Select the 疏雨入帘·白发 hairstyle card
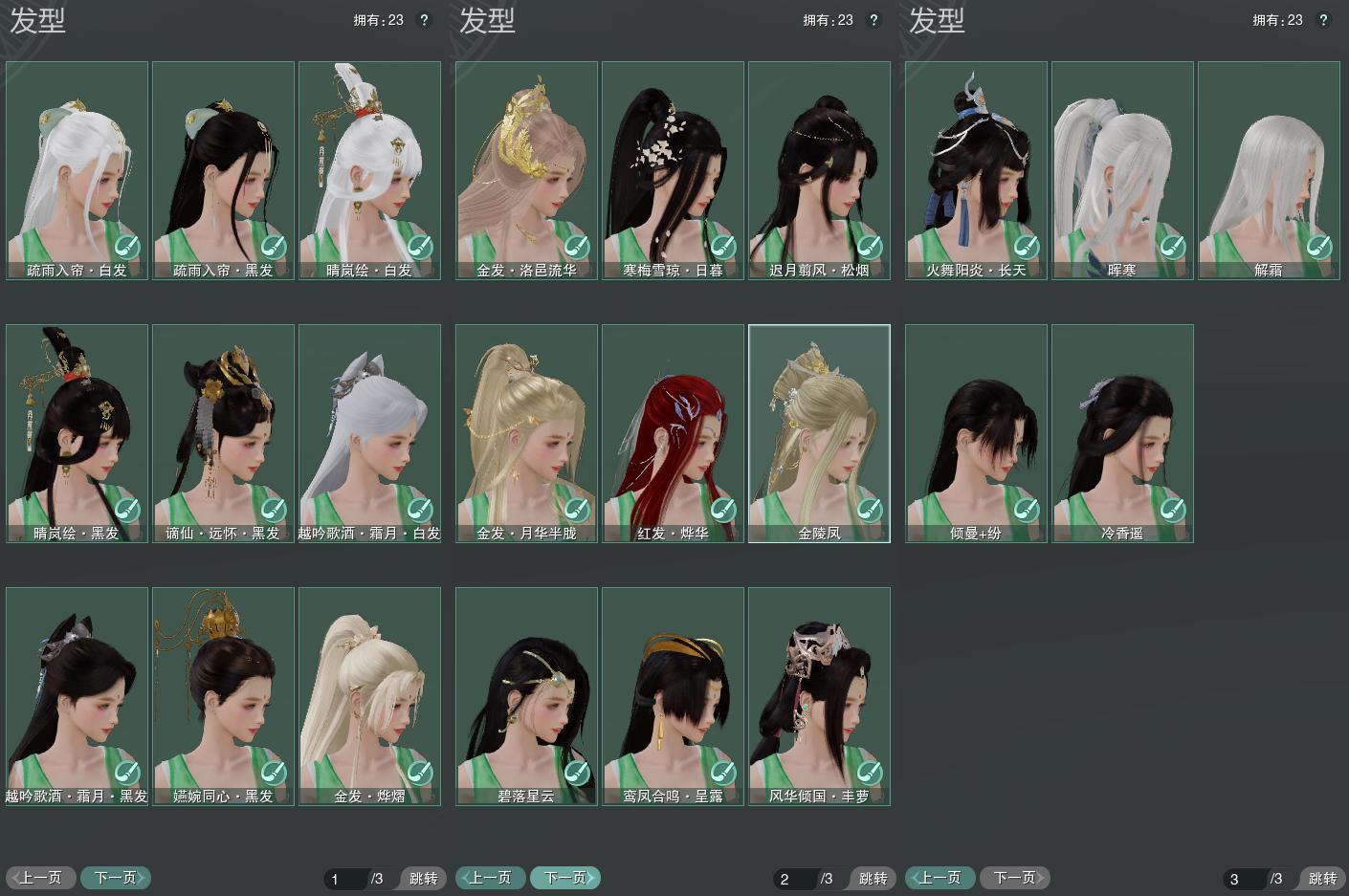1349x896 pixels. click(77, 171)
